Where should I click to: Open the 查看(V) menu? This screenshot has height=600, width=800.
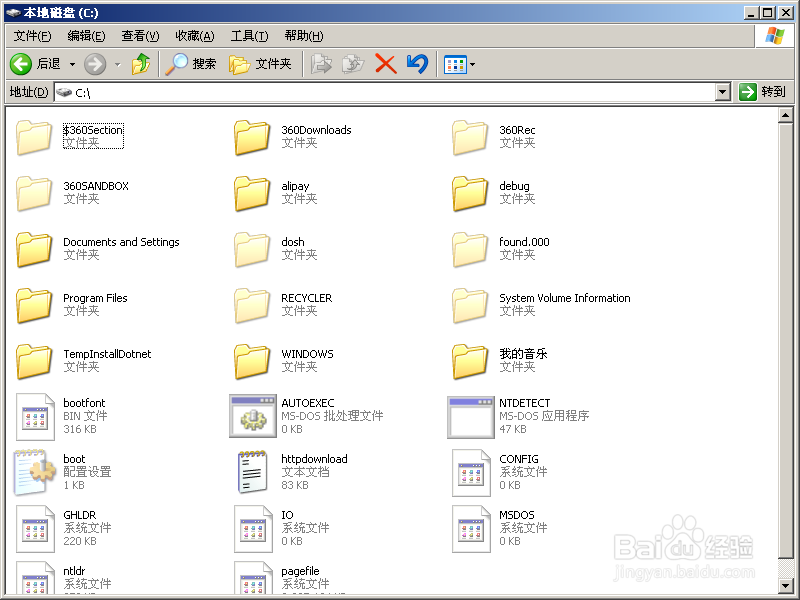coord(140,36)
